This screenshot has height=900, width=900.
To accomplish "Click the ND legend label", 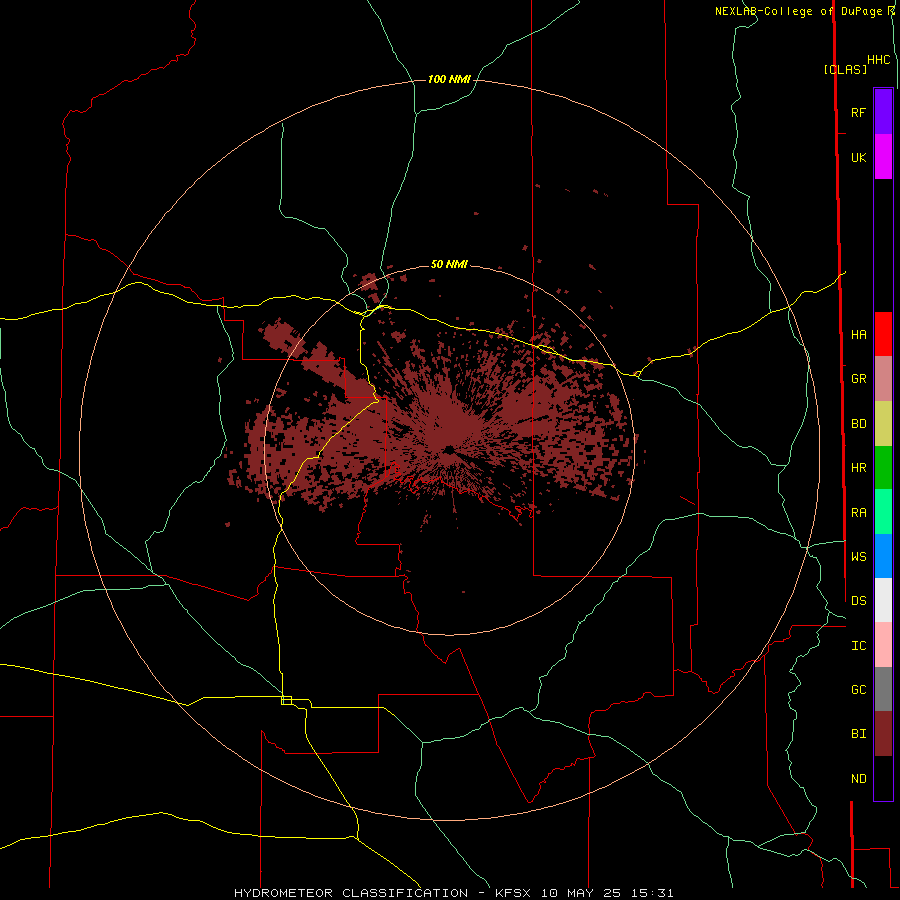I will coord(858,779).
